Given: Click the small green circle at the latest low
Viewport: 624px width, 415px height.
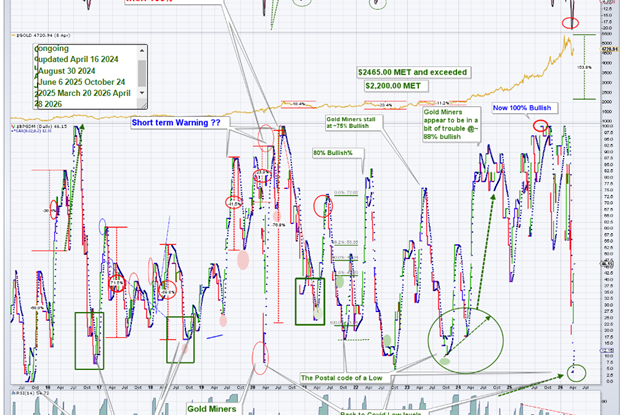Looking at the screenshot, I should (x=573, y=373).
